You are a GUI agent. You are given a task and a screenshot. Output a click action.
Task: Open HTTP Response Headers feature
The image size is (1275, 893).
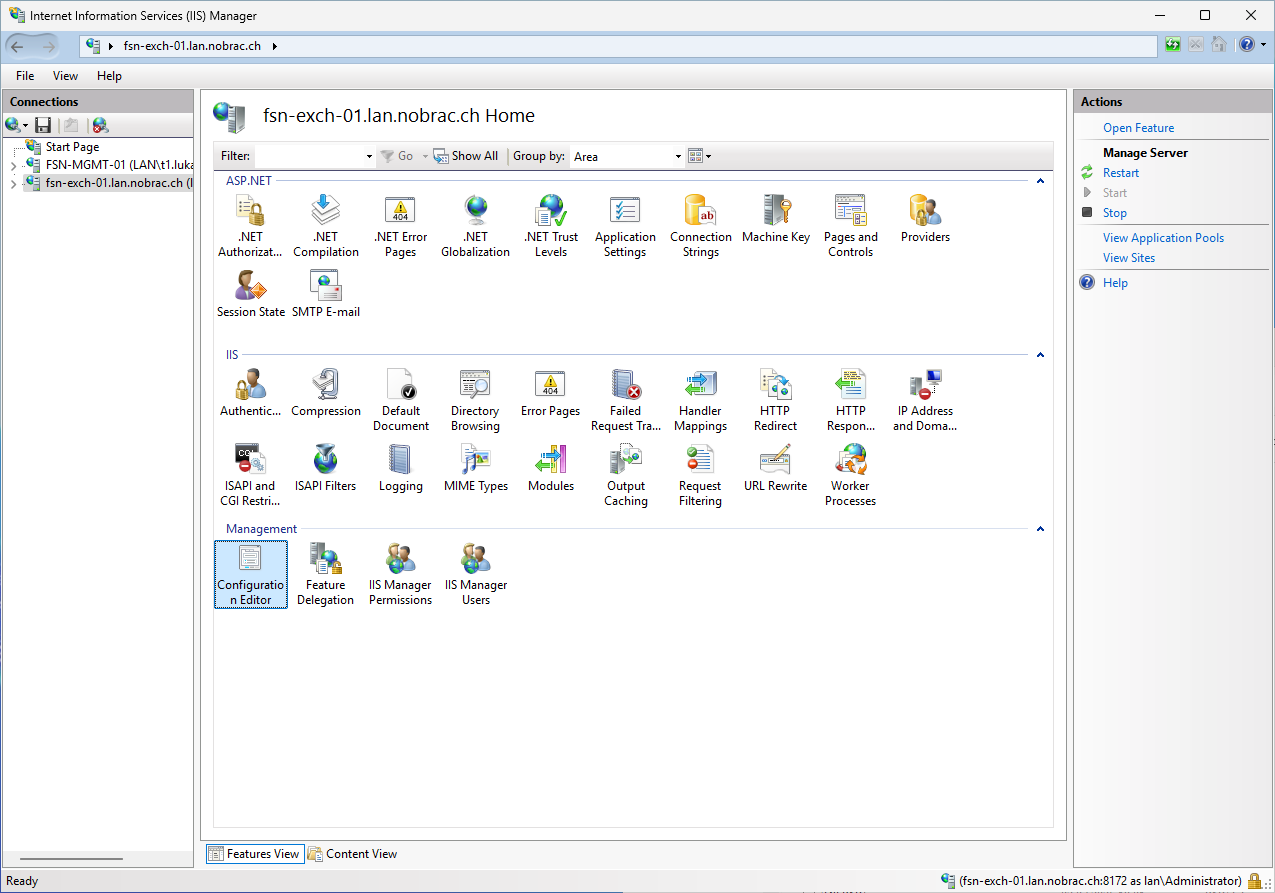click(850, 400)
